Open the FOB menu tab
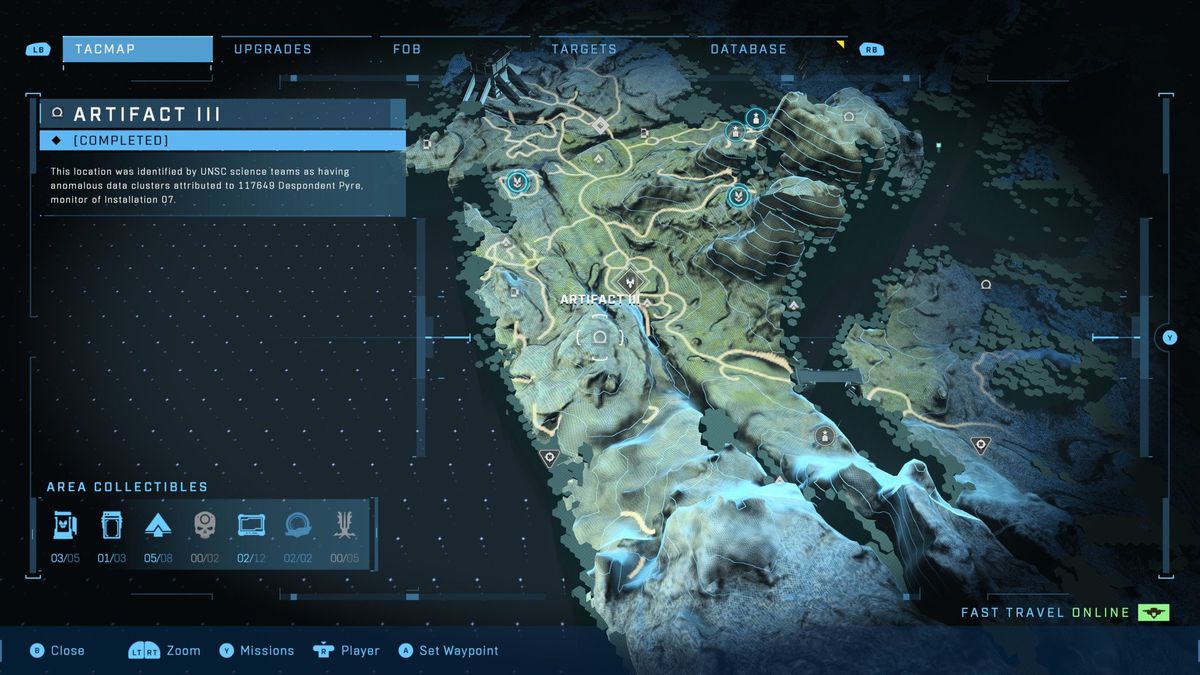1200x675 pixels. [406, 48]
